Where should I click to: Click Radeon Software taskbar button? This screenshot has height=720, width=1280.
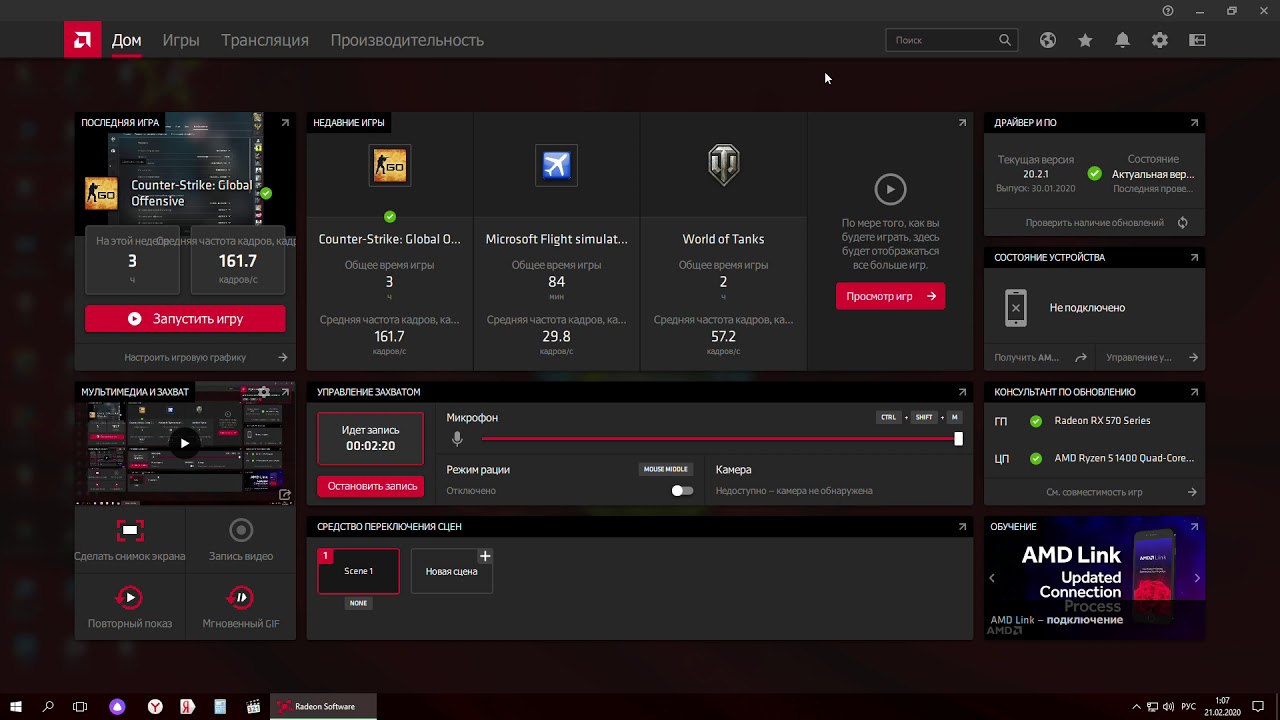[323, 707]
